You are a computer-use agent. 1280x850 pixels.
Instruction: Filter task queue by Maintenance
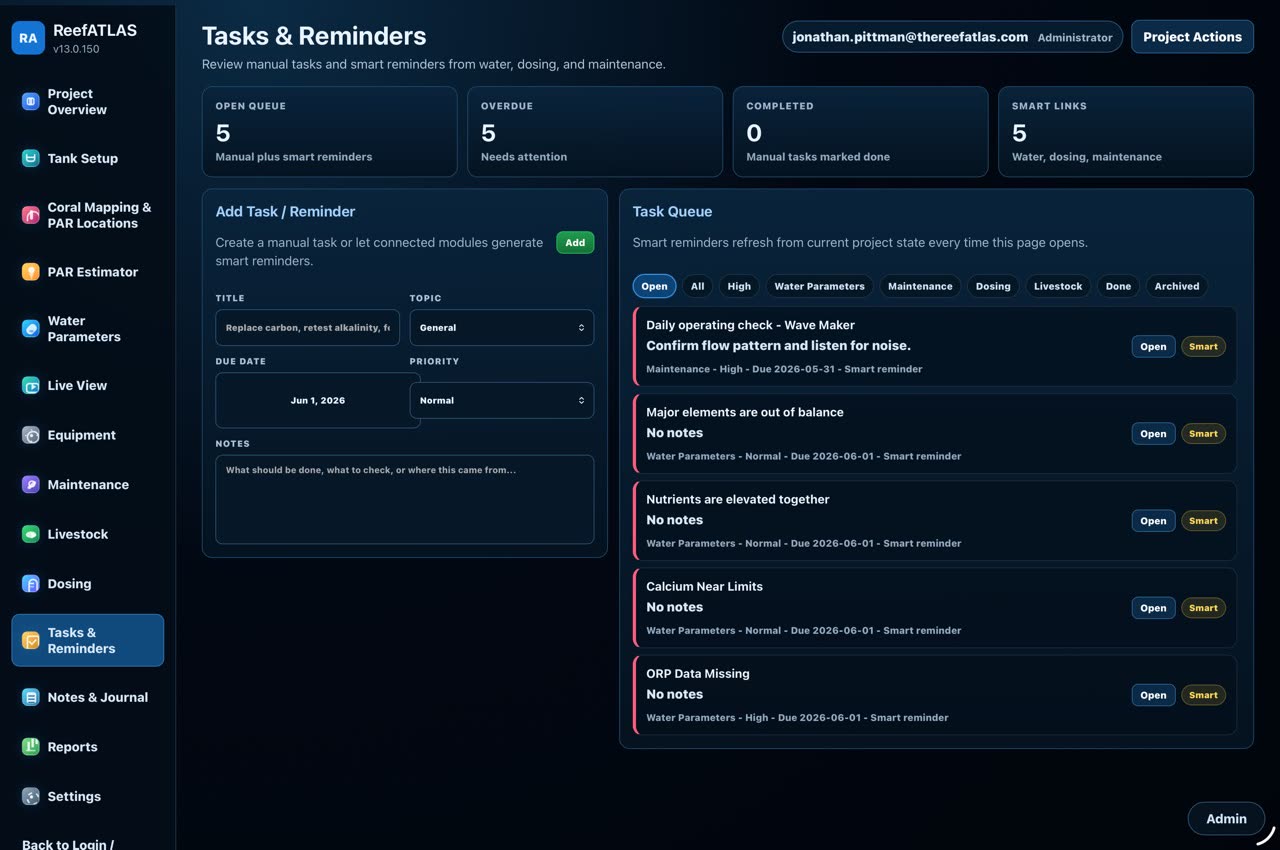(920, 286)
